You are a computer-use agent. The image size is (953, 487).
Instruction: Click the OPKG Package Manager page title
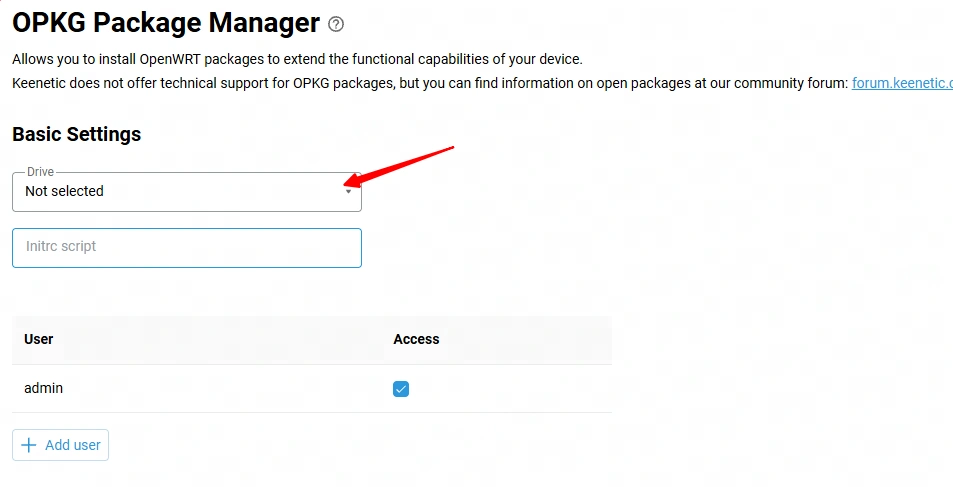(166, 23)
